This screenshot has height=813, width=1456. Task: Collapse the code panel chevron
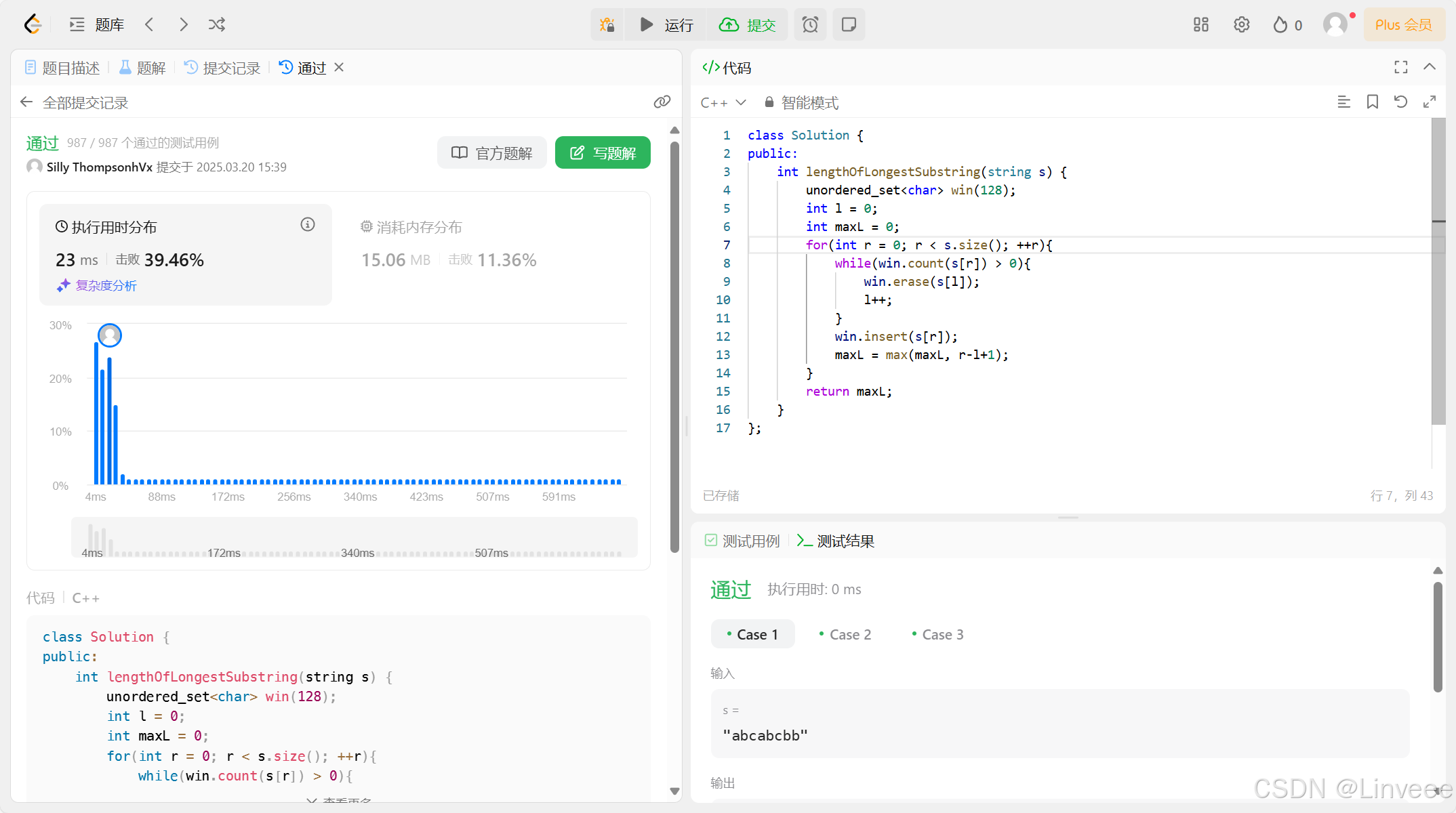click(x=1430, y=67)
